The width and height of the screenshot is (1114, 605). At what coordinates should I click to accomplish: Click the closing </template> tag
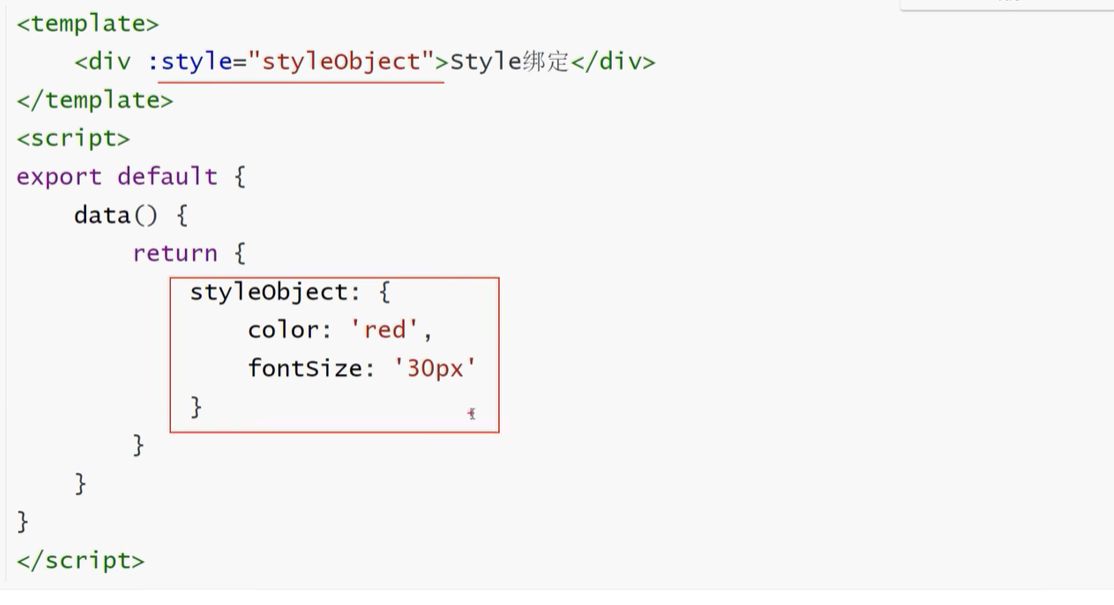pyautogui.click(x=94, y=100)
